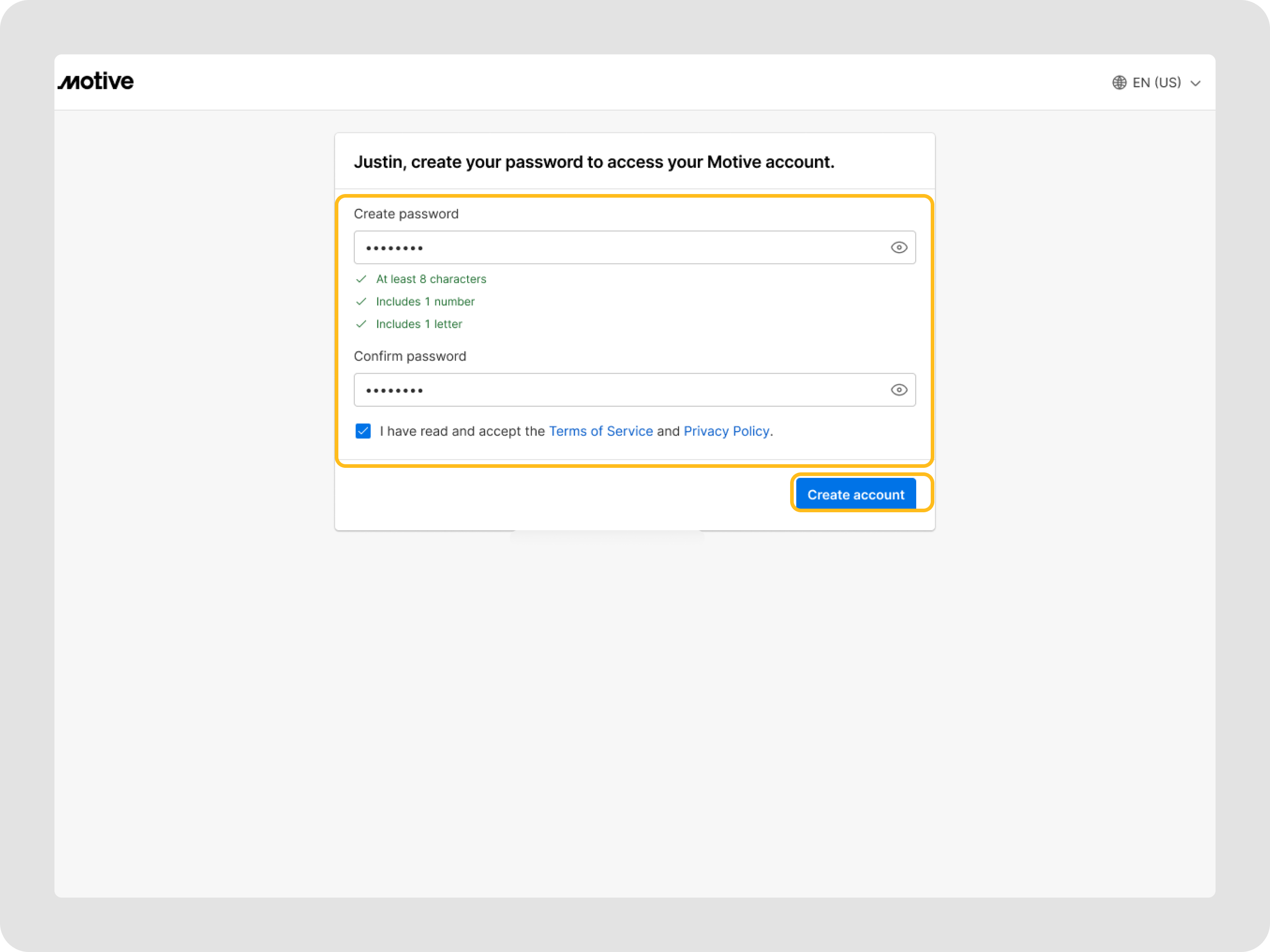Uncheck the Terms of Service acceptance checkbox
Screen dimensions: 1270x952
click(363, 431)
